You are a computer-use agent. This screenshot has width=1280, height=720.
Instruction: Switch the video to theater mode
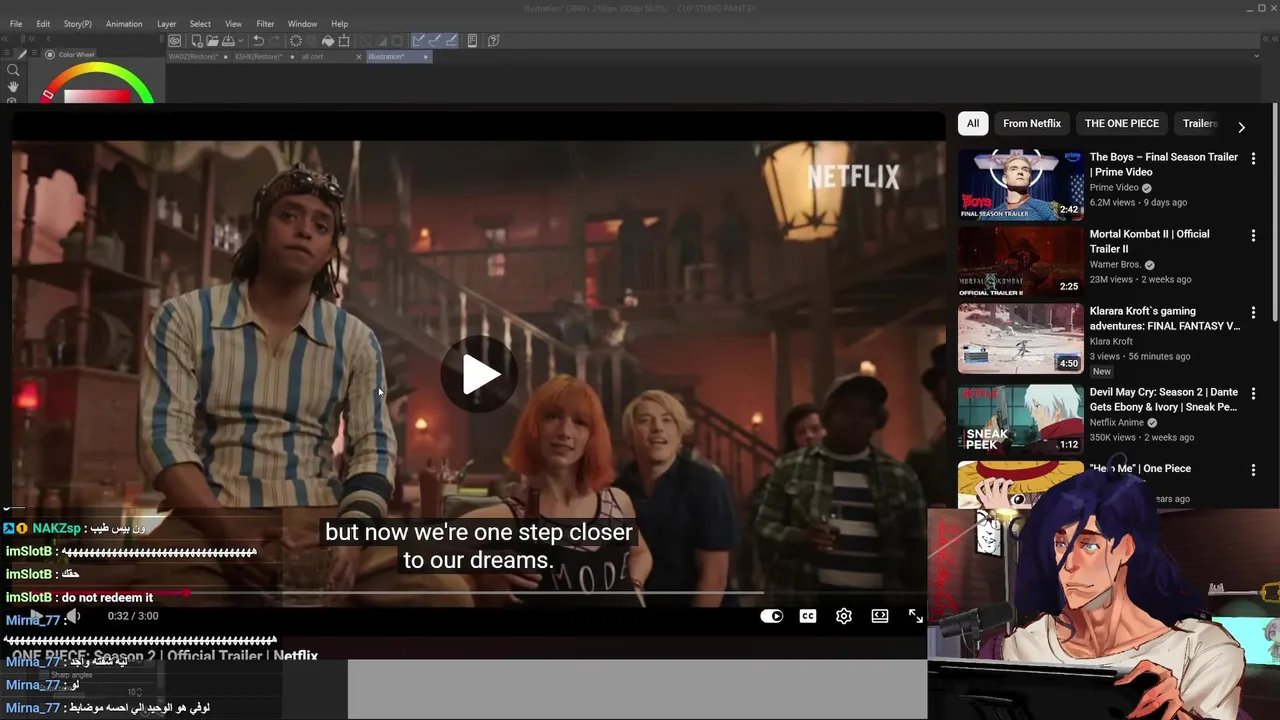click(880, 616)
